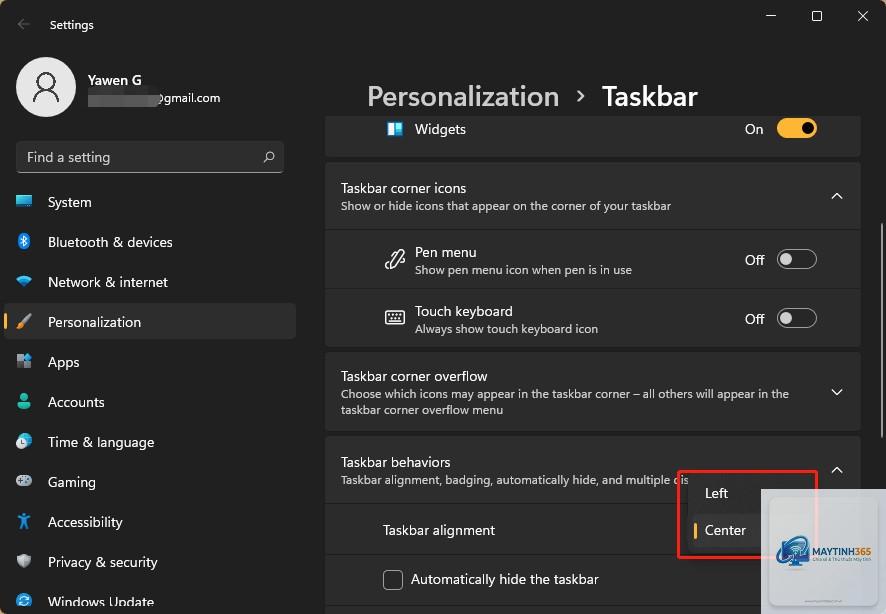This screenshot has width=886, height=614.
Task: Click the System monitor icon
Action: [x=24, y=202]
